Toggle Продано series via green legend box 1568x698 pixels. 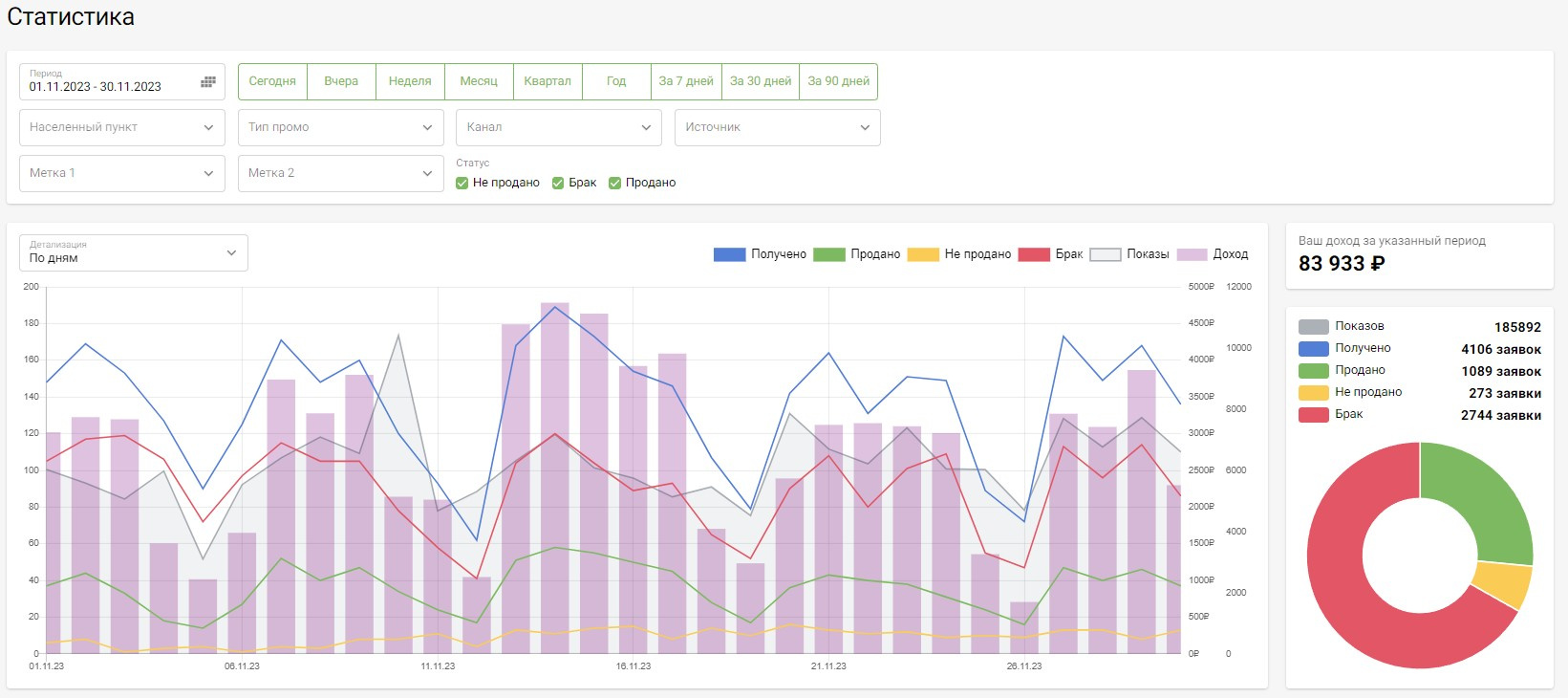[x=828, y=254]
